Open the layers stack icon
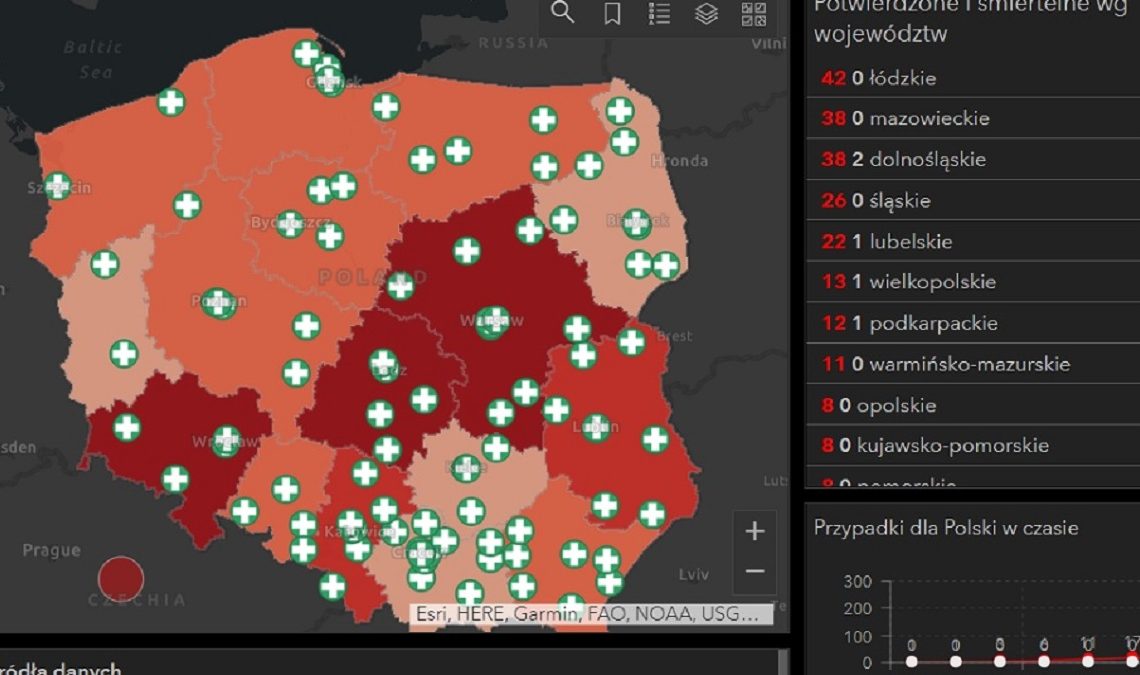Screen dimensions: 1140x675 click(x=706, y=13)
